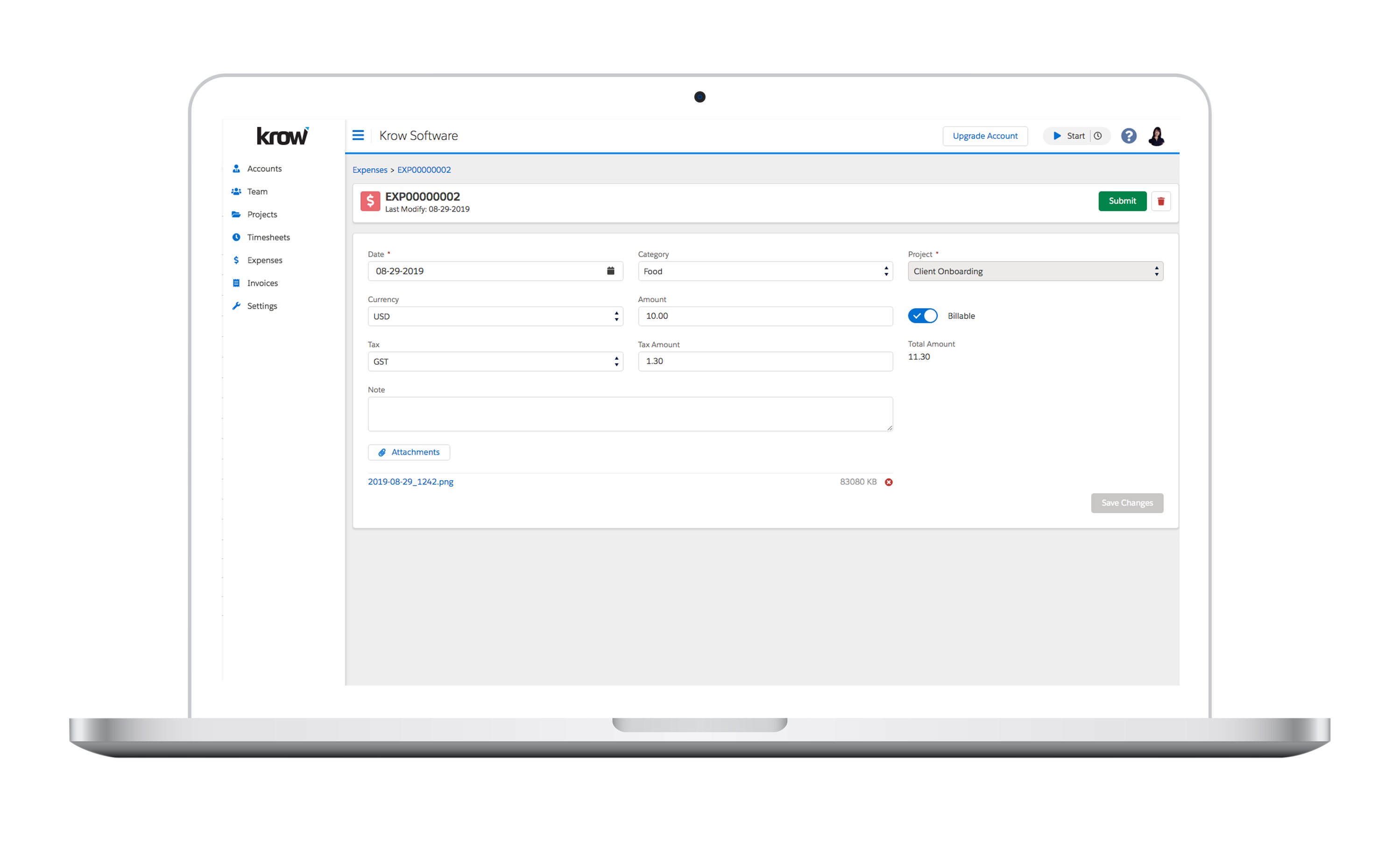Click the Krow logo
The height and width of the screenshot is (842, 1400).
pos(283,136)
